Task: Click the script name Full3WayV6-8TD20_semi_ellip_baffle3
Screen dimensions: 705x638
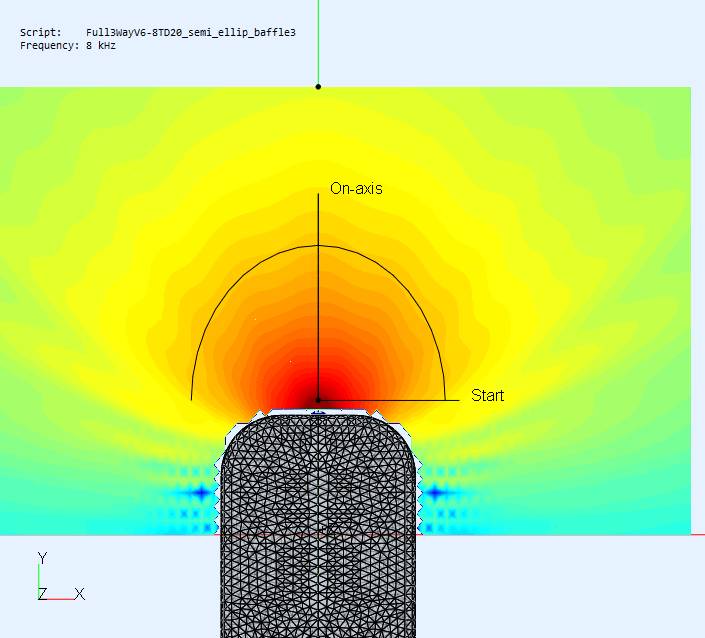Action: pyautogui.click(x=191, y=33)
